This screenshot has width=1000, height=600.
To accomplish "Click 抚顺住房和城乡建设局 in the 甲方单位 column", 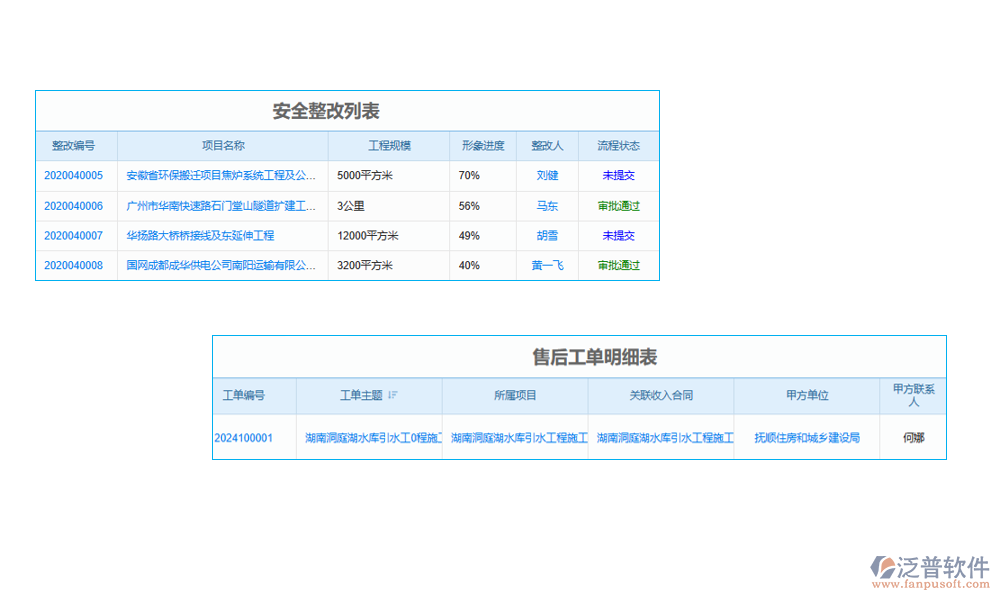I will point(807,438).
